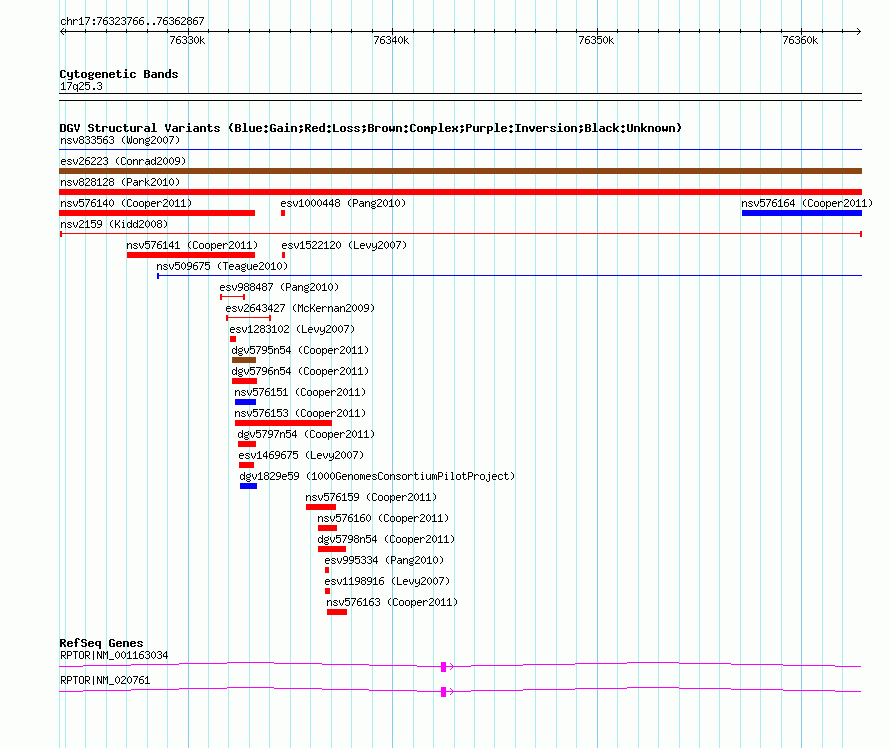Click the chr17:76323766..76362867 coordinates text

tap(132, 21)
